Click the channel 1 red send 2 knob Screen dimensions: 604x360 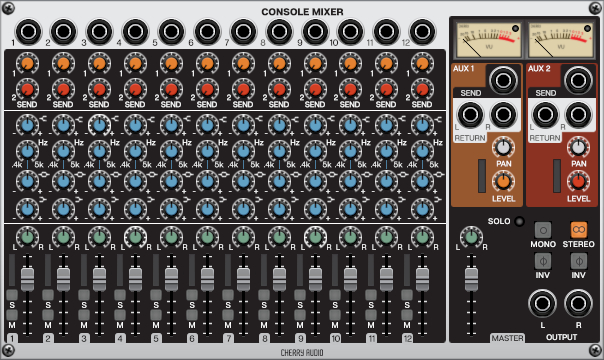(27, 89)
